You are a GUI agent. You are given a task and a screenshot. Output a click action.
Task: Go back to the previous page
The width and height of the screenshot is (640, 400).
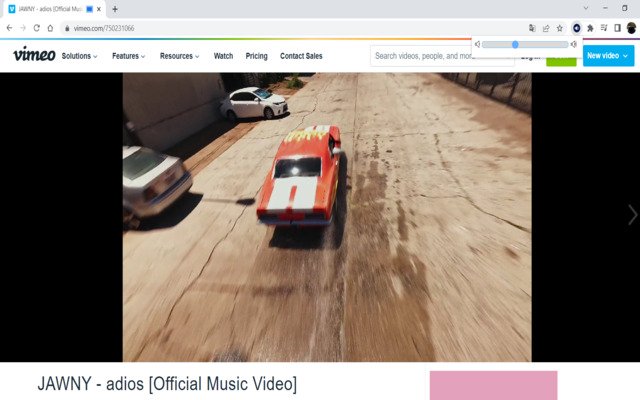point(9,28)
